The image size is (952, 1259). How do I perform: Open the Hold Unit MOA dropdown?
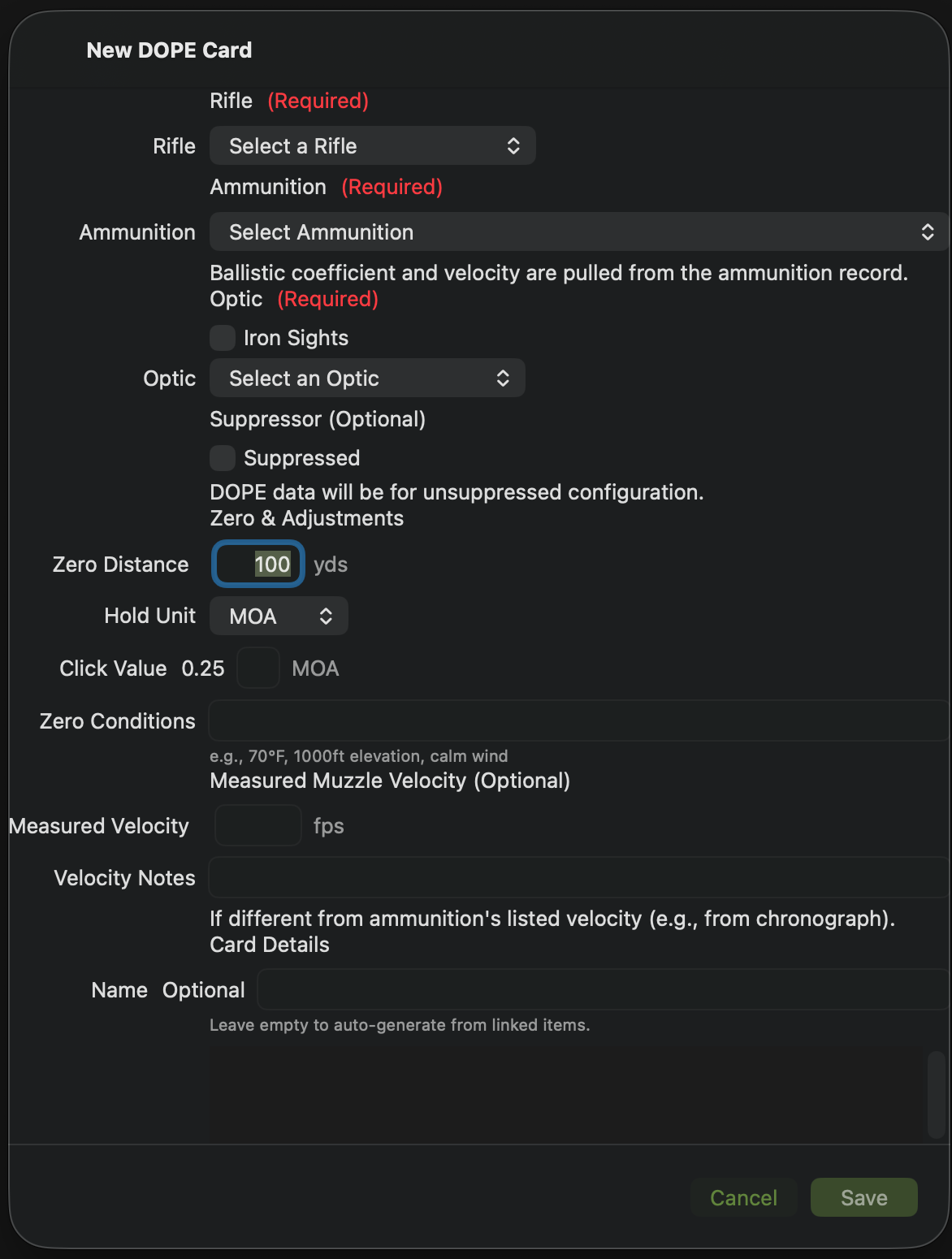pyautogui.click(x=276, y=616)
